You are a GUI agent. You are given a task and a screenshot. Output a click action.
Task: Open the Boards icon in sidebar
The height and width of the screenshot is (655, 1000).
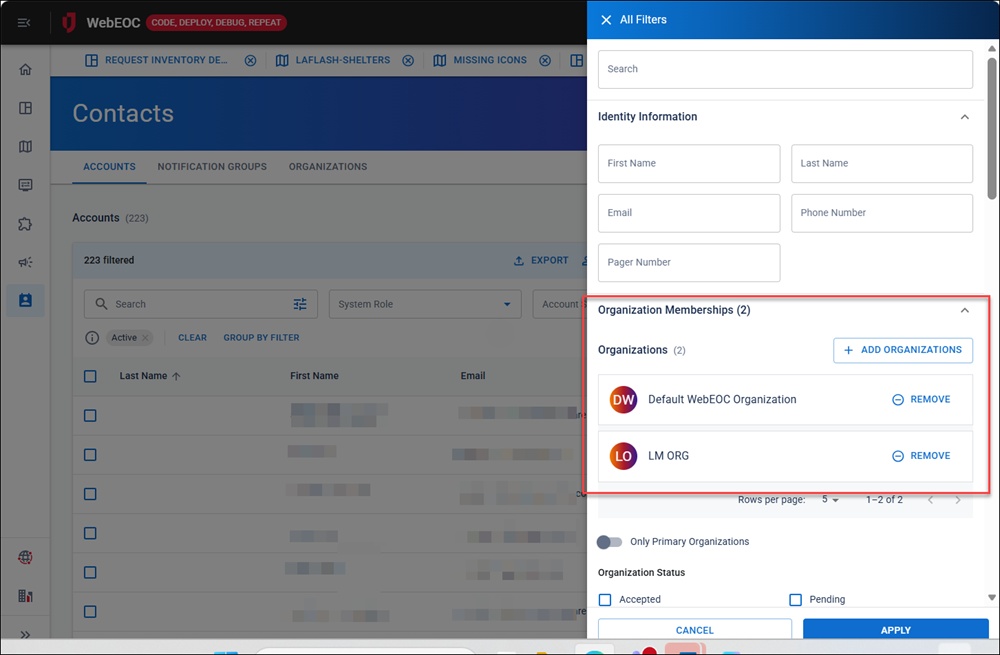pyautogui.click(x=25, y=108)
